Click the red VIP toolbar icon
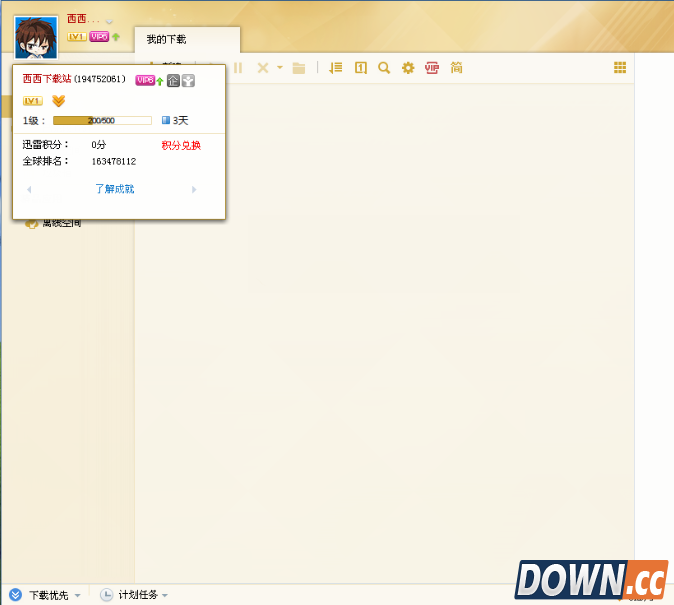The width and height of the screenshot is (674, 605). pos(432,68)
